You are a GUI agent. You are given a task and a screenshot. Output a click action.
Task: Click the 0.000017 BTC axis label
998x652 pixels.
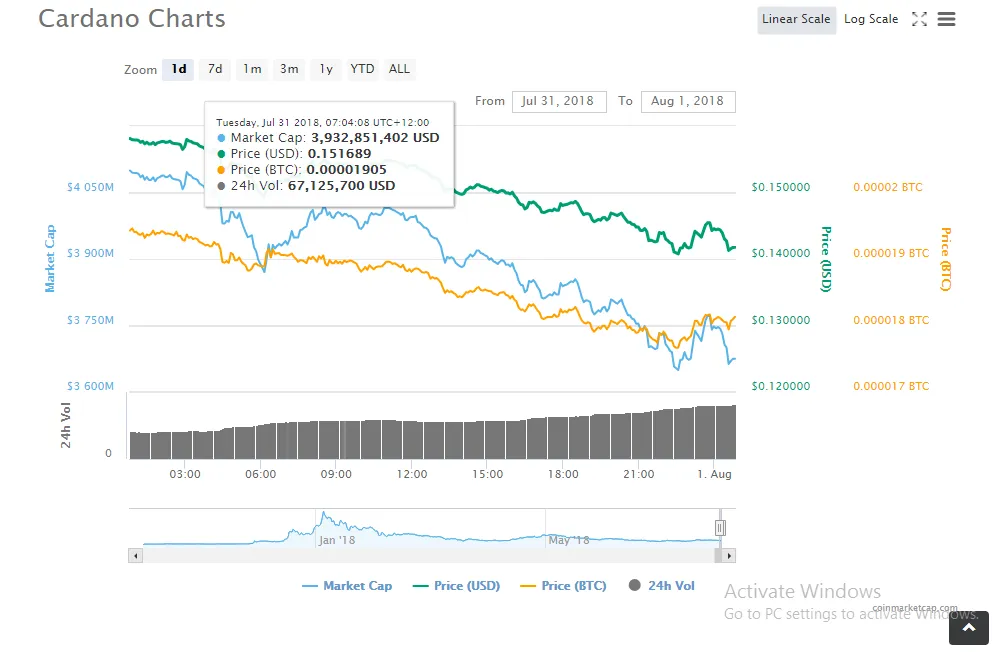[891, 386]
